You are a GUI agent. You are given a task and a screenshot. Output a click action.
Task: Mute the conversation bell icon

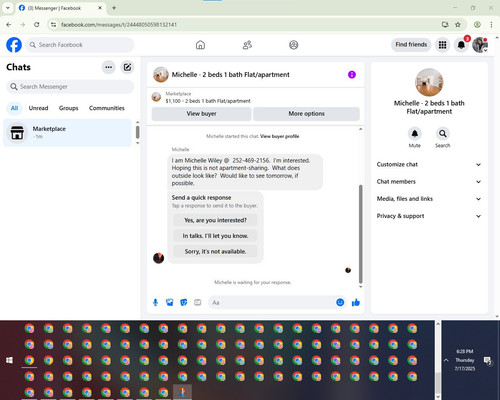click(415, 134)
